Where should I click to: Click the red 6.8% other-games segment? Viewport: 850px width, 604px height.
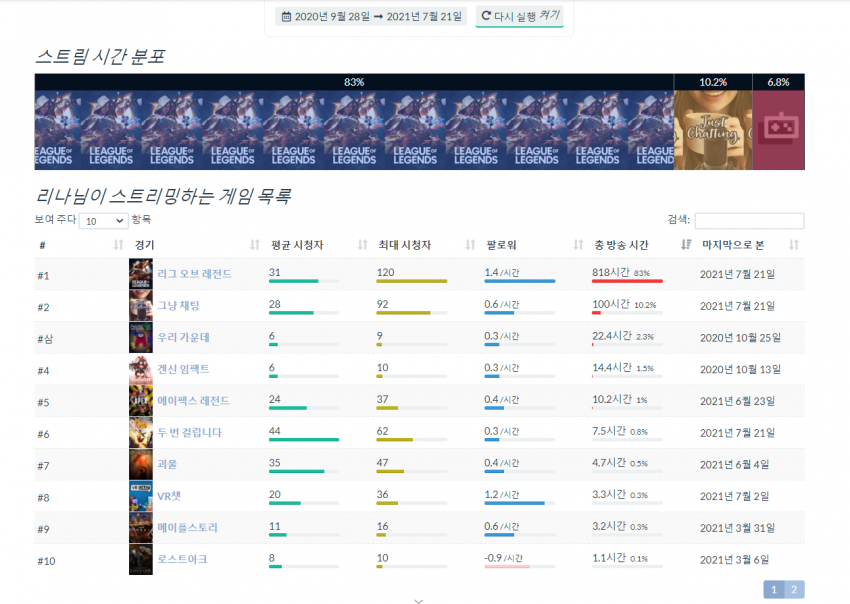pos(778,122)
